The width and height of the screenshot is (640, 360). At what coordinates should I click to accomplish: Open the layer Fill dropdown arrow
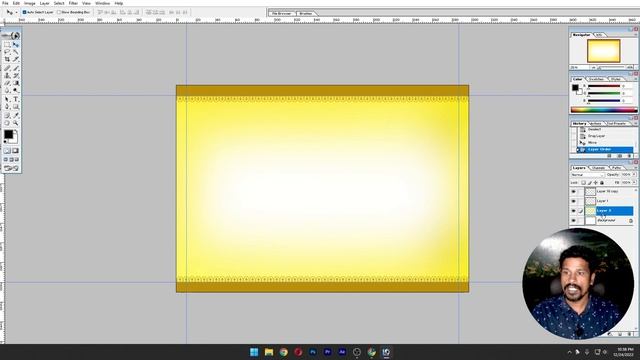tap(634, 183)
